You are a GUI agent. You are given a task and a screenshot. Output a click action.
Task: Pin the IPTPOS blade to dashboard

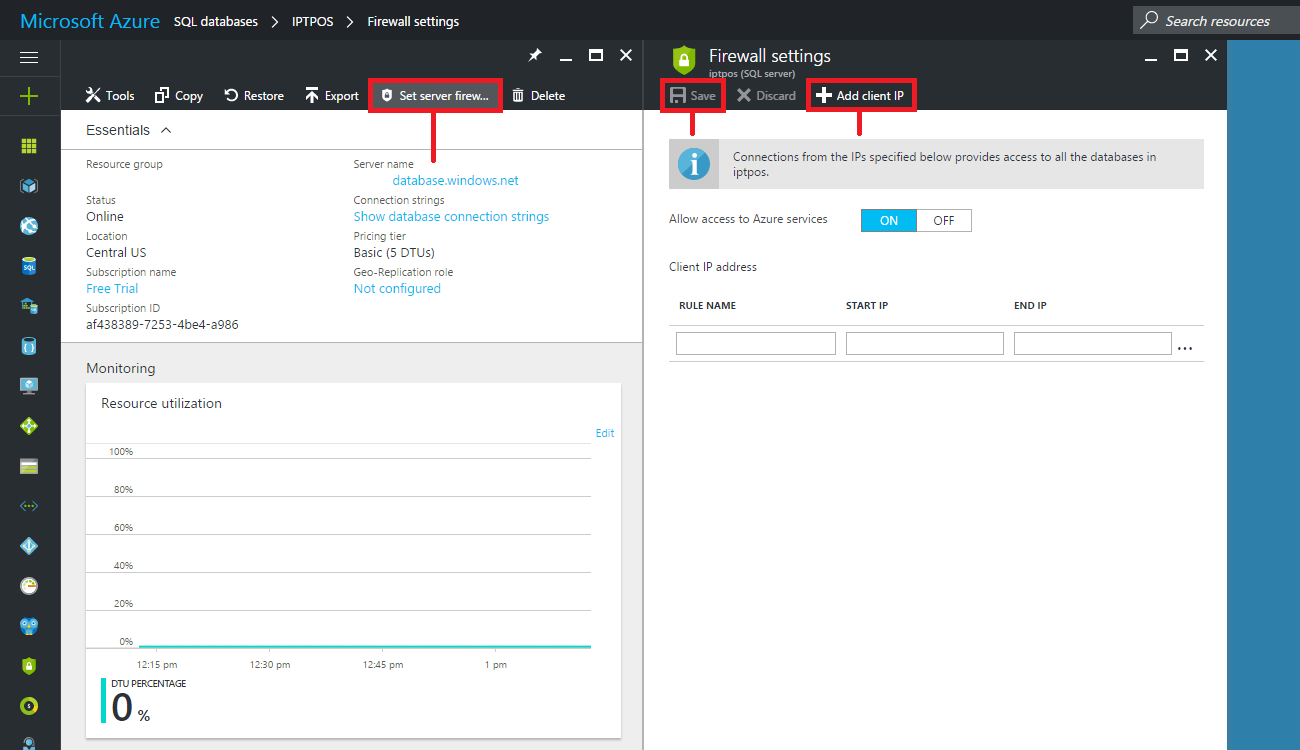pyautogui.click(x=535, y=56)
